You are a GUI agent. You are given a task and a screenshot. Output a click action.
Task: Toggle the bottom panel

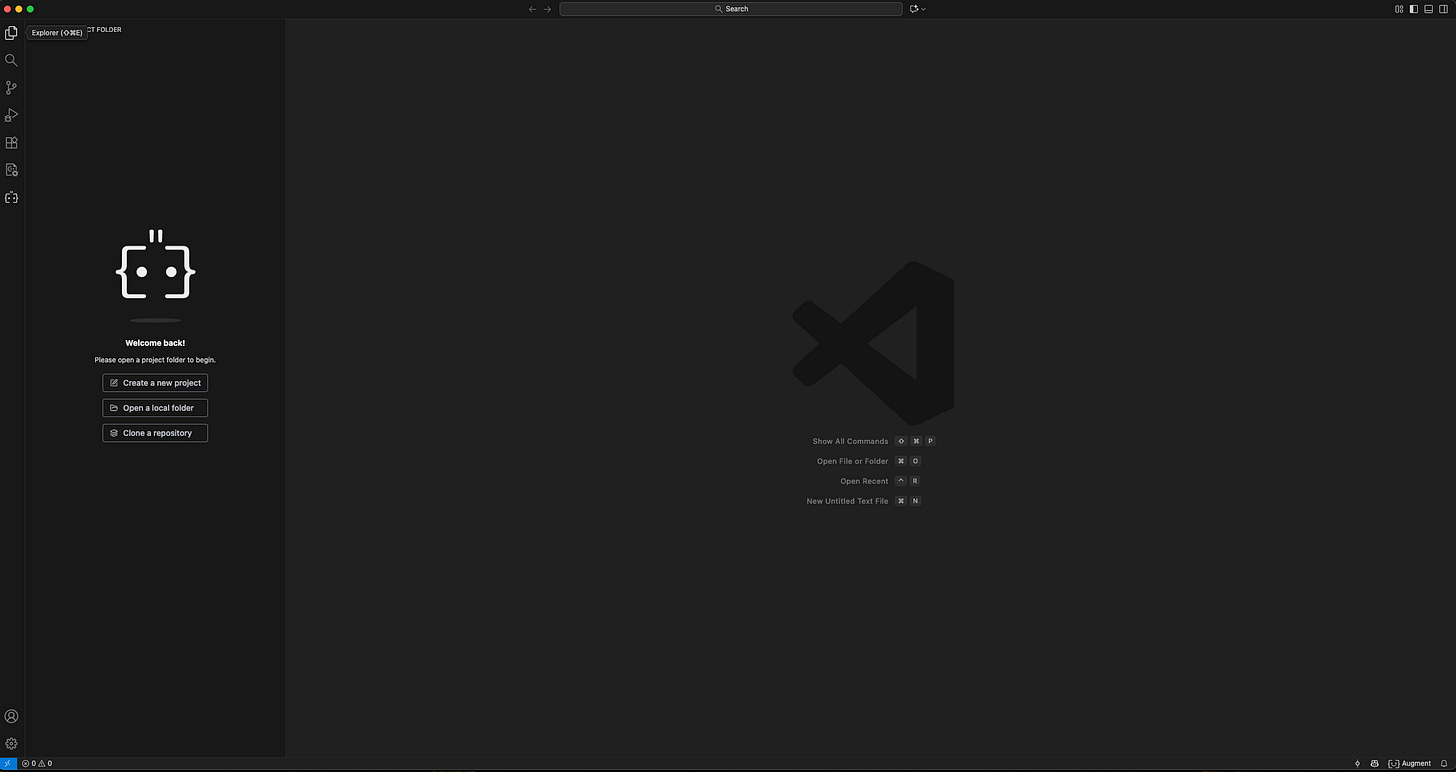pos(1429,9)
